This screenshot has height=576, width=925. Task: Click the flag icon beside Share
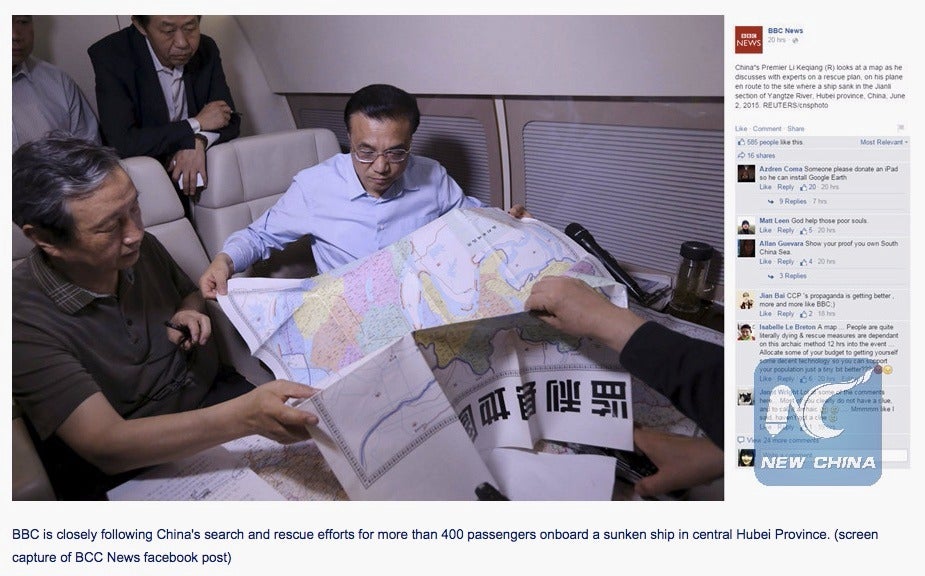900,128
